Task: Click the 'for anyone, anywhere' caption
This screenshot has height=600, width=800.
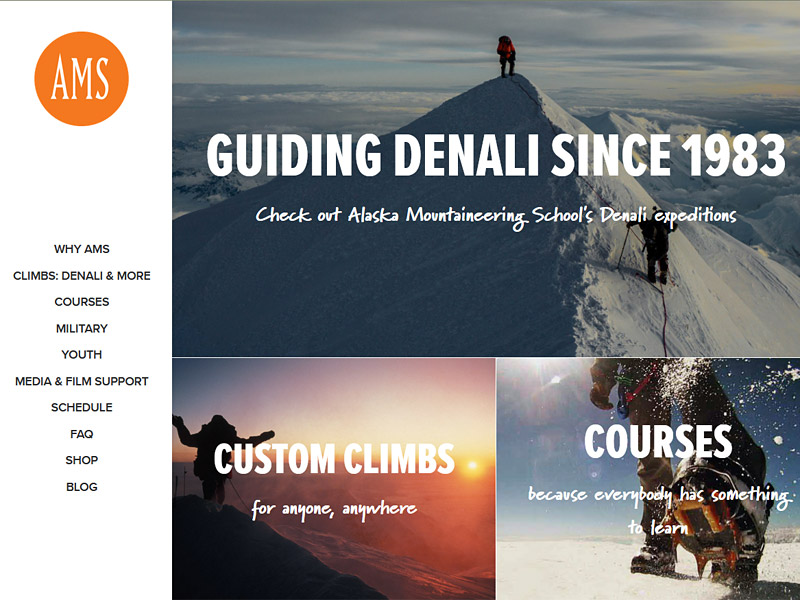Action: pyautogui.click(x=334, y=509)
